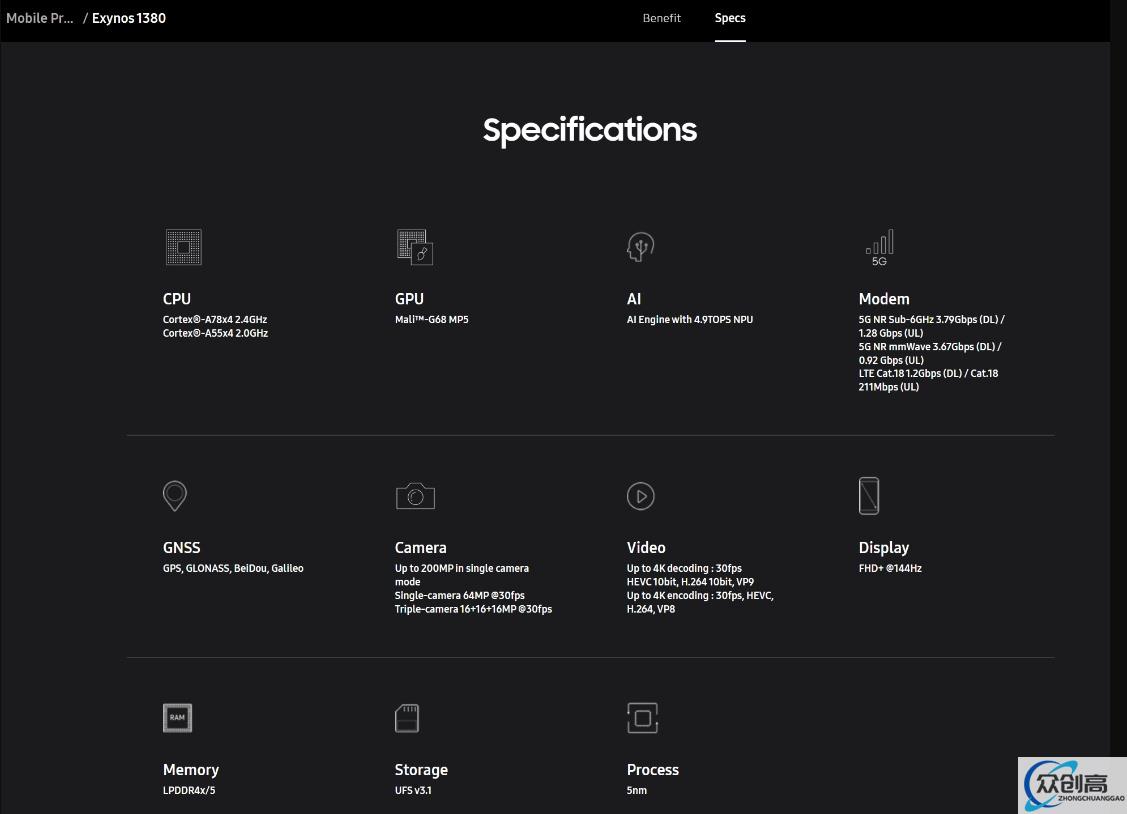
Task: Click '5nm' process text
Action: click(x=637, y=790)
